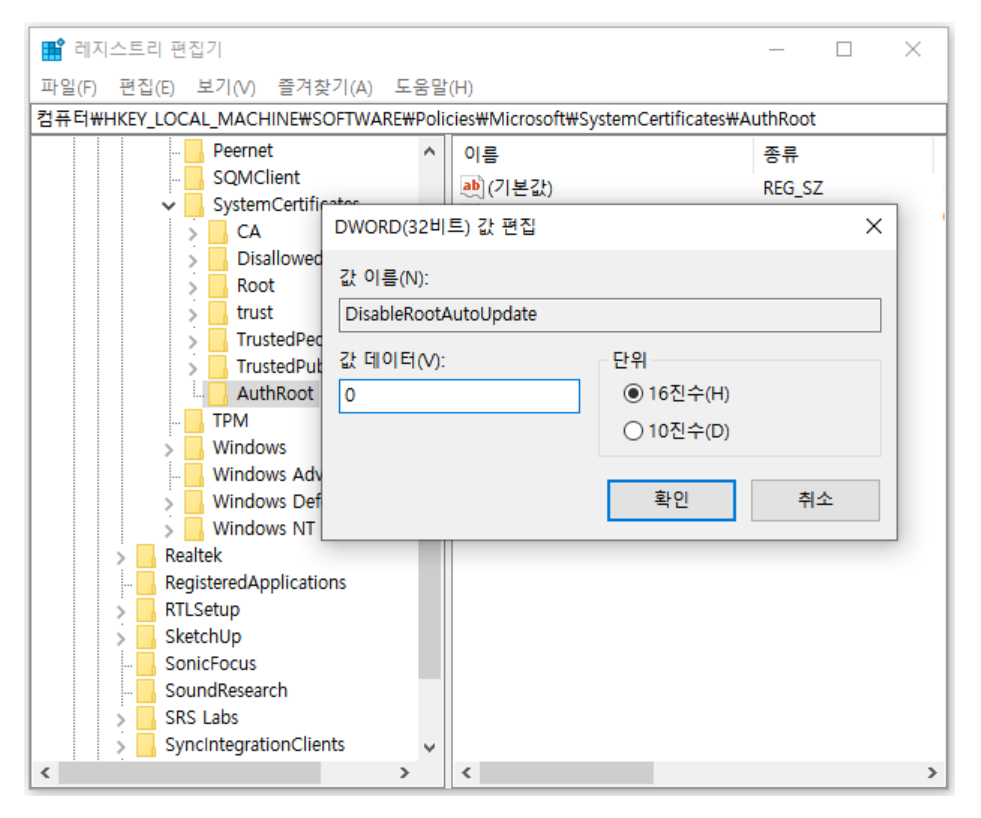
Task: Click the trust folder icon
Action: coord(218,312)
